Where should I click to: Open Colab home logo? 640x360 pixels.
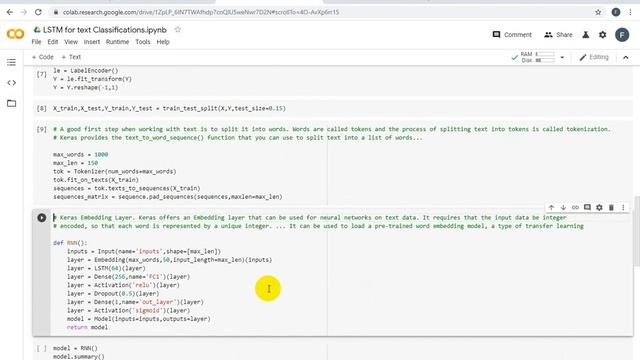16,34
